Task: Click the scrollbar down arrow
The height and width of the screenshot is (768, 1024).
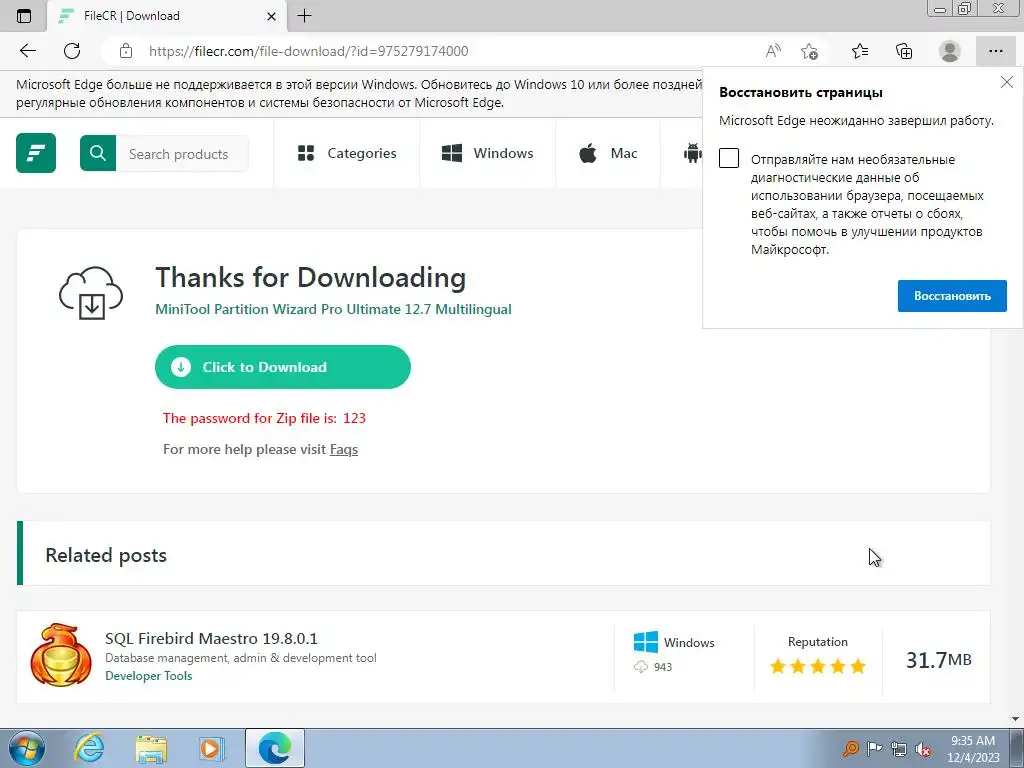Action: [1016, 719]
